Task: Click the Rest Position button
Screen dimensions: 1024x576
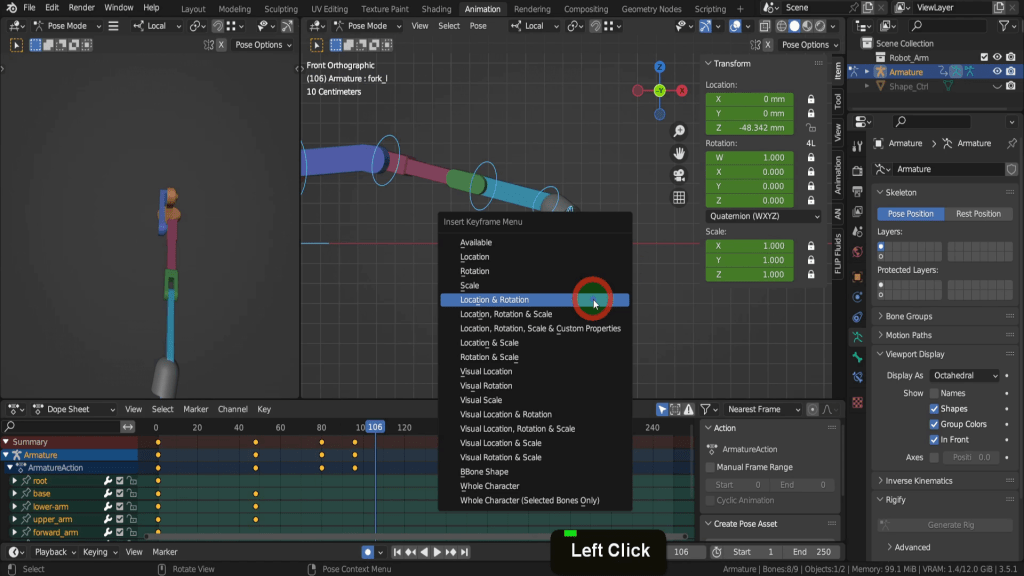Action: click(978, 214)
